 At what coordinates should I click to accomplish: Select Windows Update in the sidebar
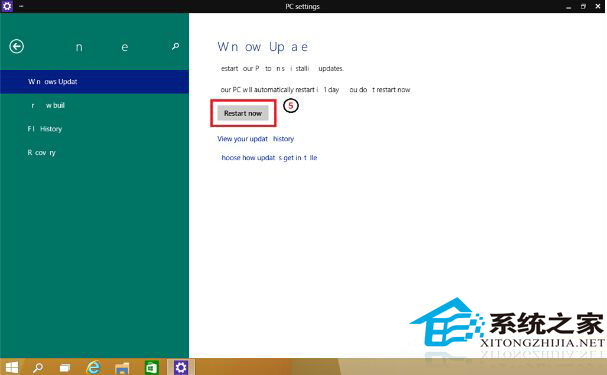(x=94, y=82)
